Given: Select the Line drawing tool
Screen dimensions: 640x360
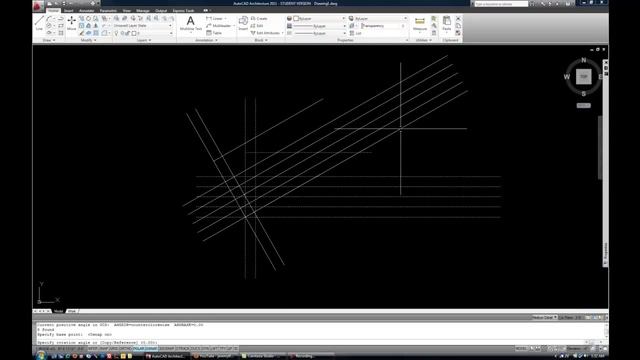Looking at the screenshot, I should click(39, 23).
